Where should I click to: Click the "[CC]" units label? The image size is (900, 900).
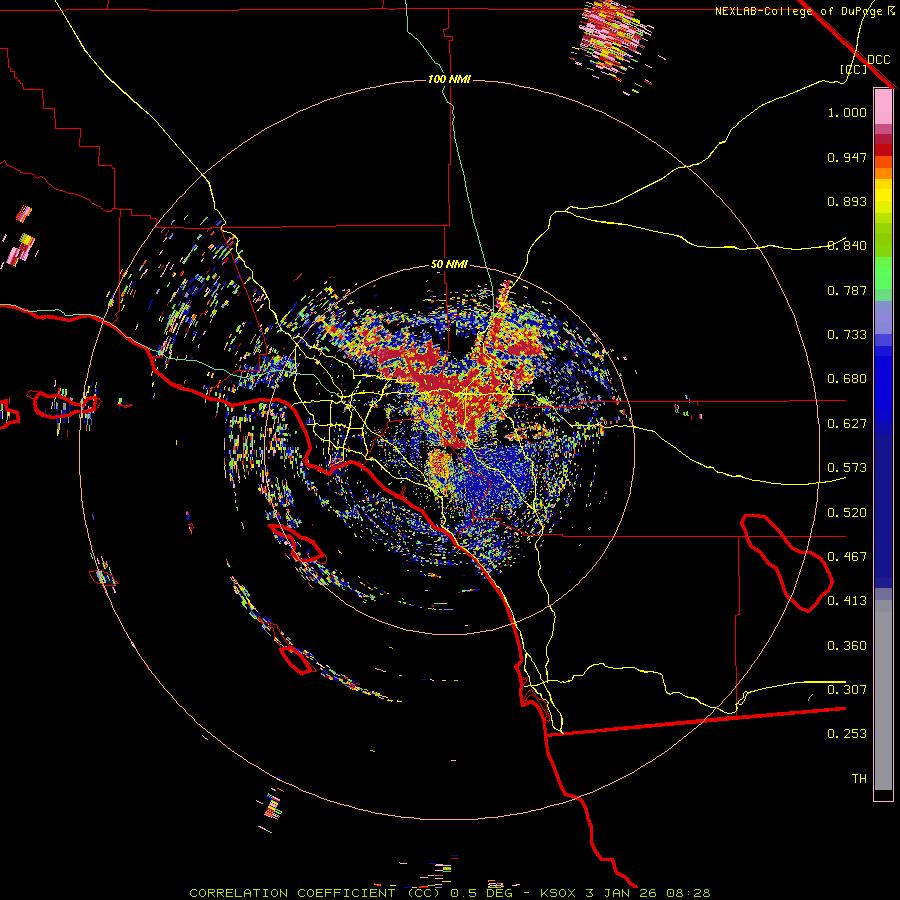(854, 69)
